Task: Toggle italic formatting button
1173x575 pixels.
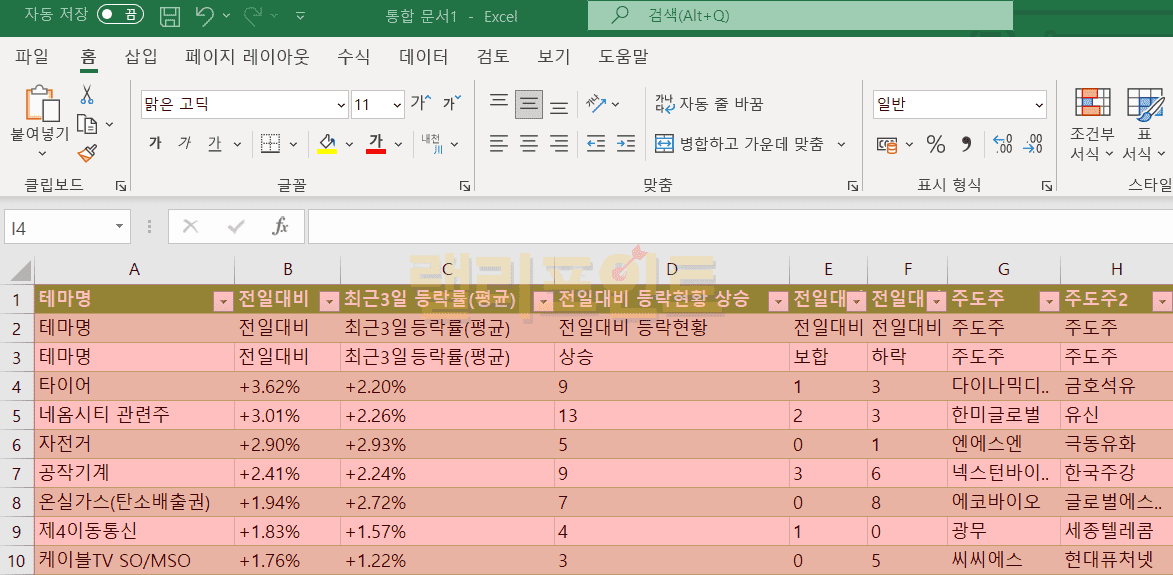Action: (184, 144)
